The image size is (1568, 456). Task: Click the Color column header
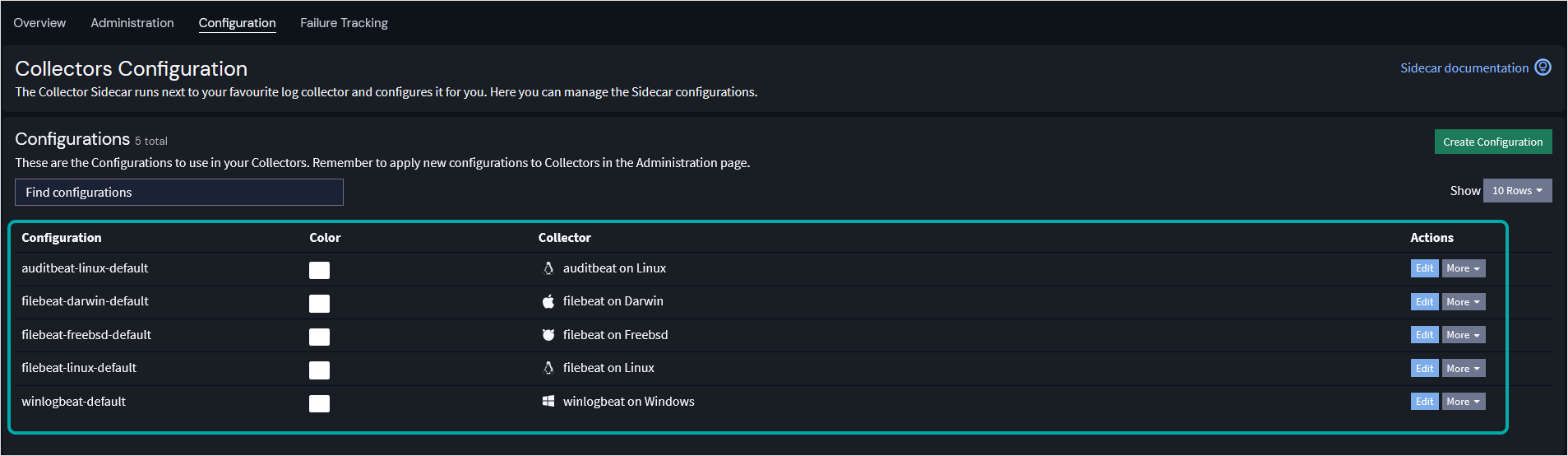pyautogui.click(x=325, y=238)
